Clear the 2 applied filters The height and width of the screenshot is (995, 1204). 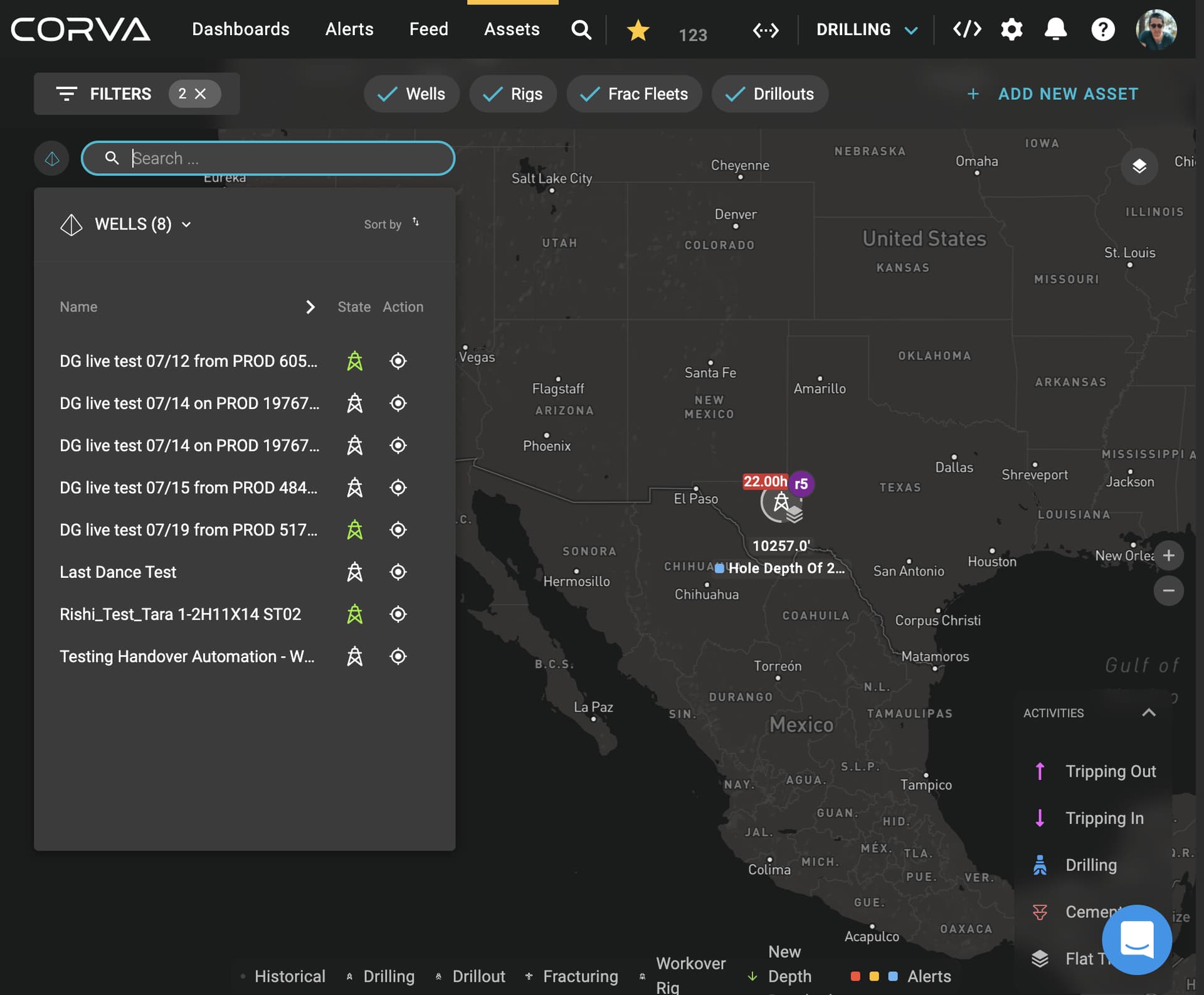[x=201, y=94]
